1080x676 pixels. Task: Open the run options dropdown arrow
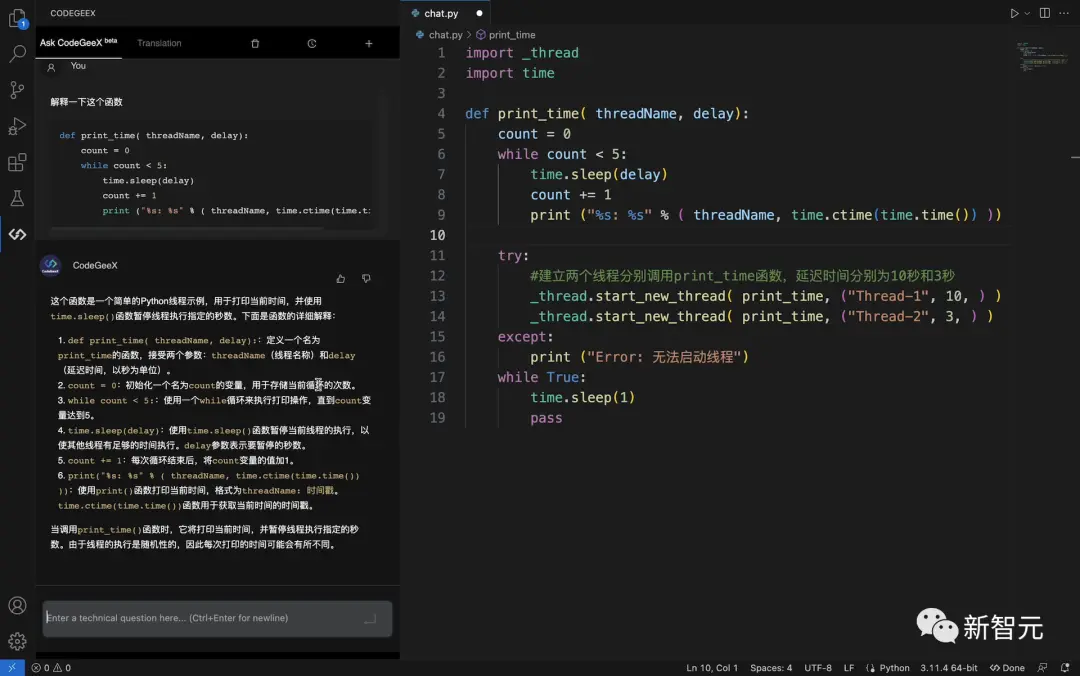[x=1027, y=13]
